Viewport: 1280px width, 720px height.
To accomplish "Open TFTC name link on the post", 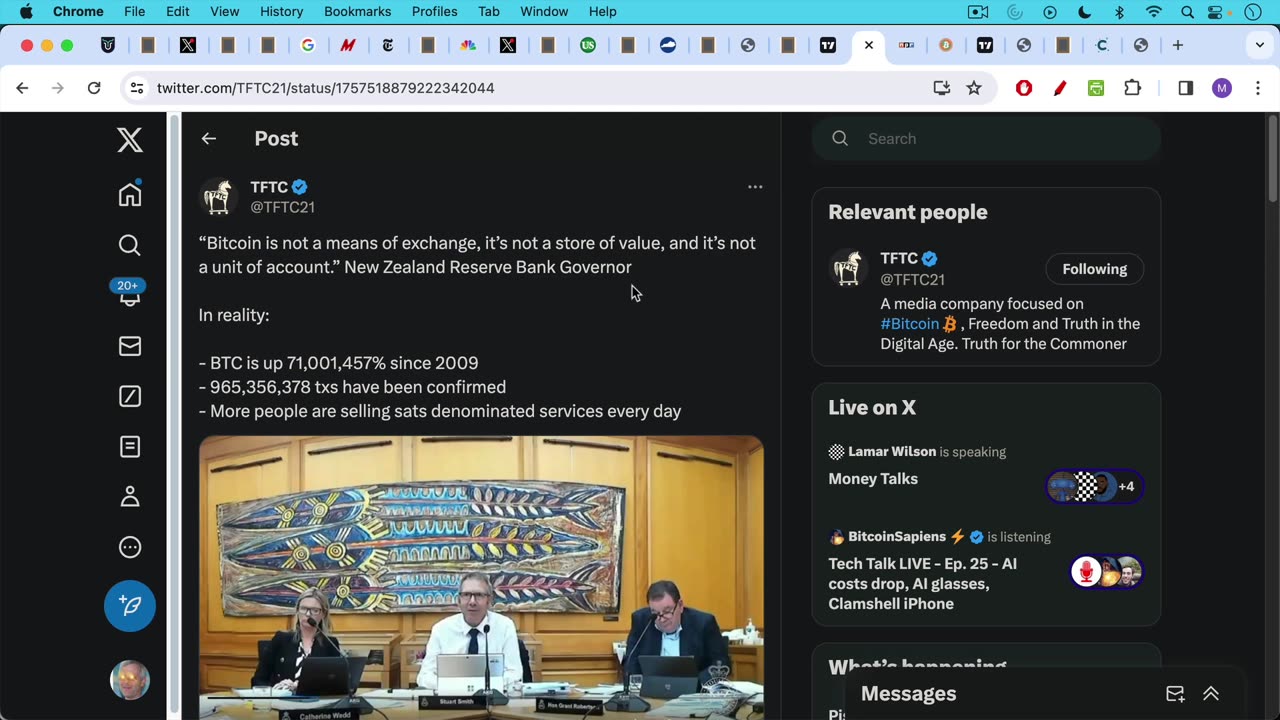I will click(269, 187).
